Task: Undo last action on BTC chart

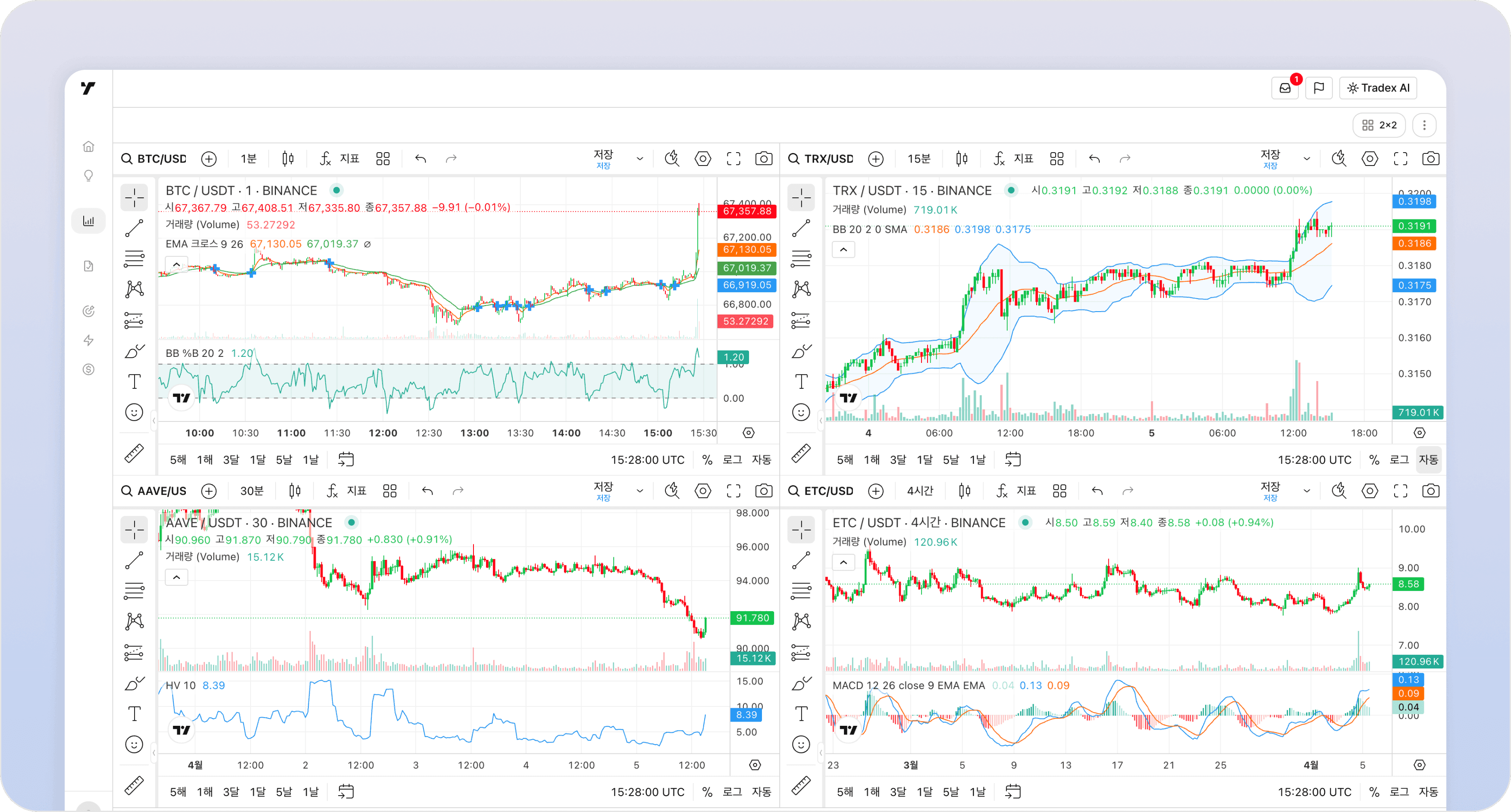Action: (420, 159)
